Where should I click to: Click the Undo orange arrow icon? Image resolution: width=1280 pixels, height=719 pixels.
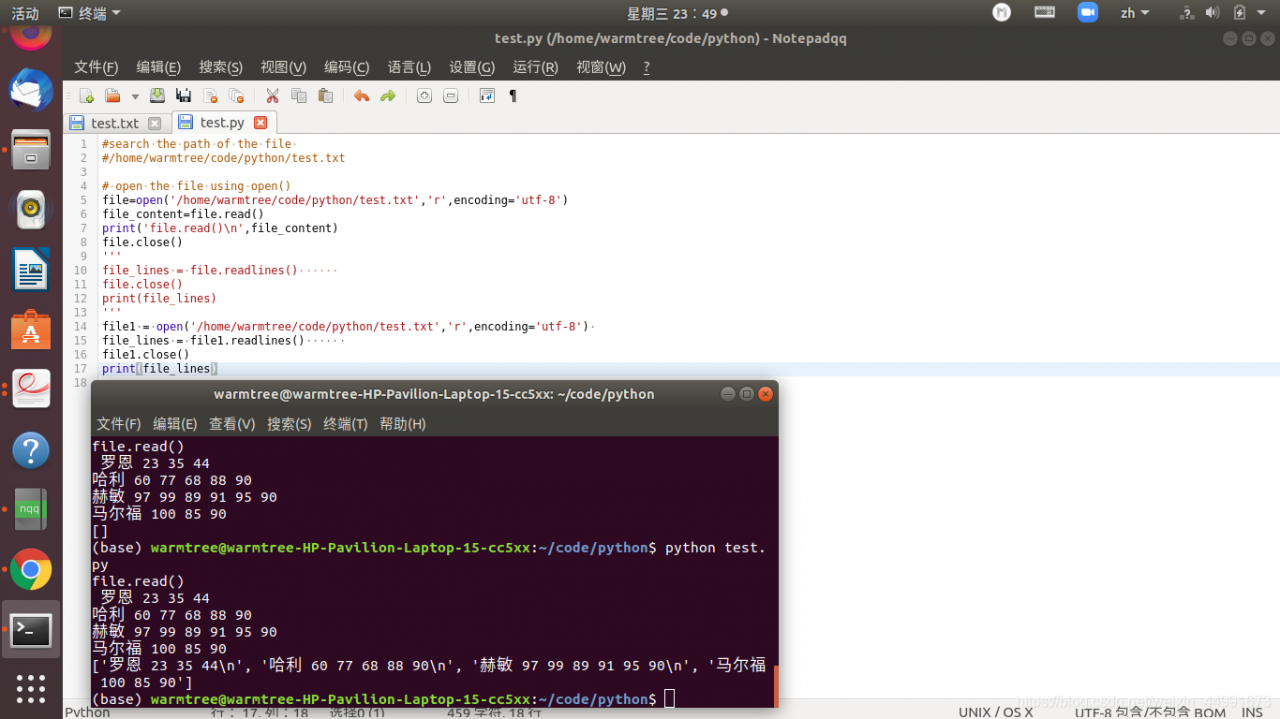coord(361,96)
